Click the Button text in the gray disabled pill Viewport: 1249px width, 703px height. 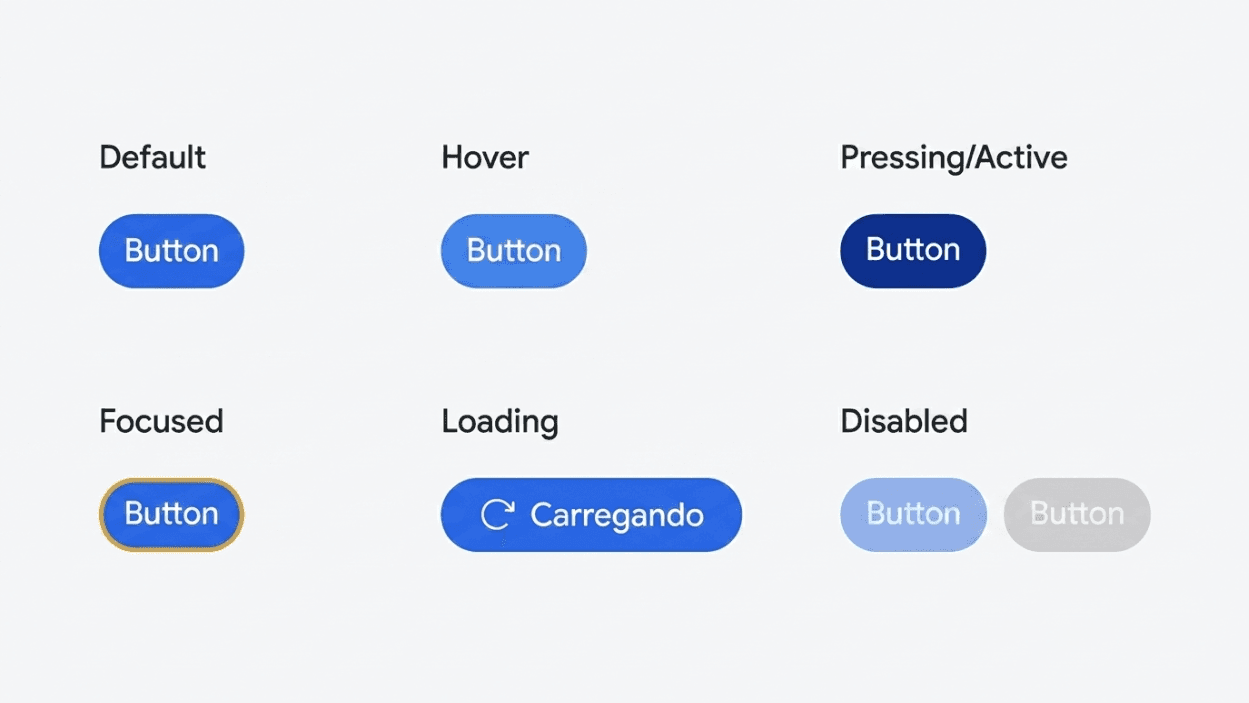pos(1077,514)
